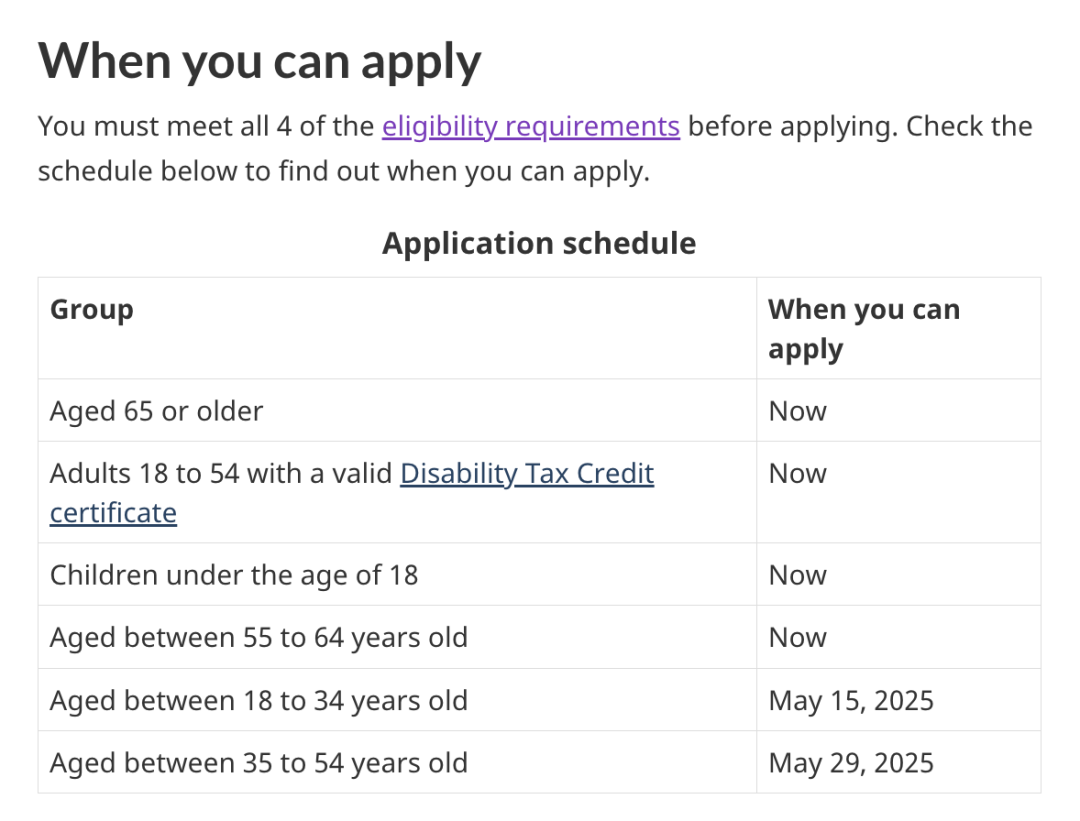Click the Application schedule table caption

tap(539, 243)
